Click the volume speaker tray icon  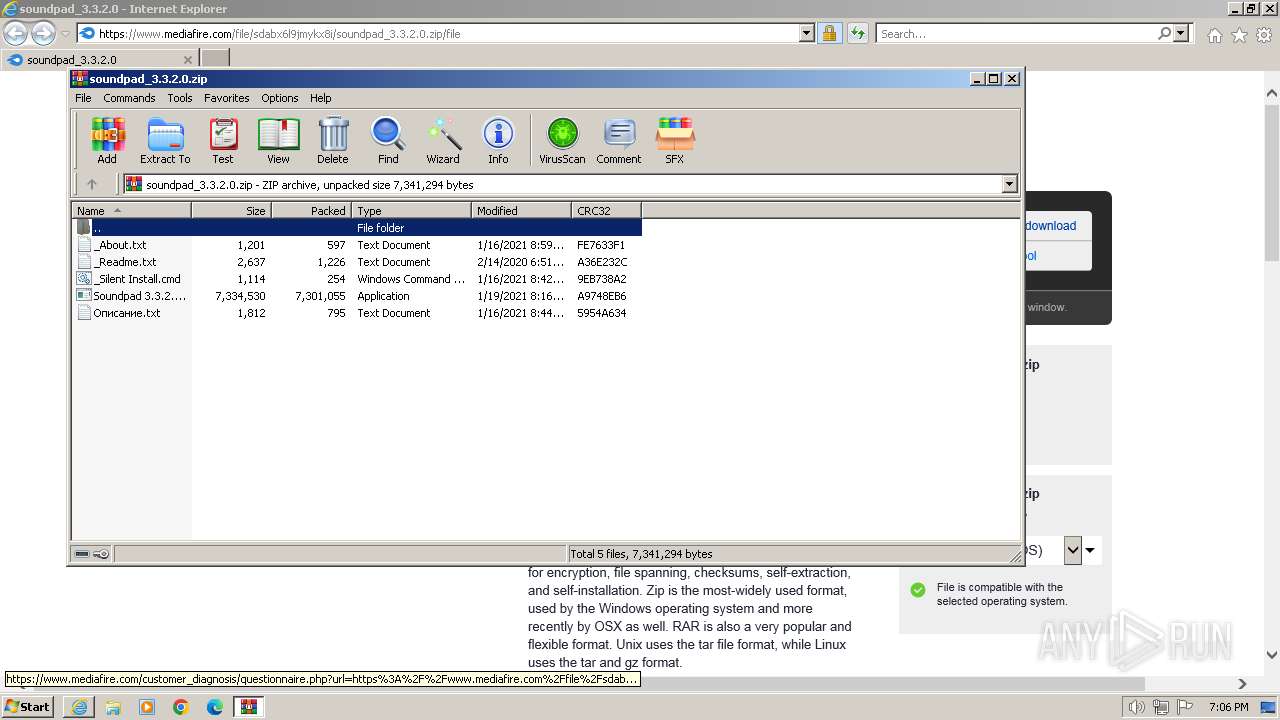1135,707
